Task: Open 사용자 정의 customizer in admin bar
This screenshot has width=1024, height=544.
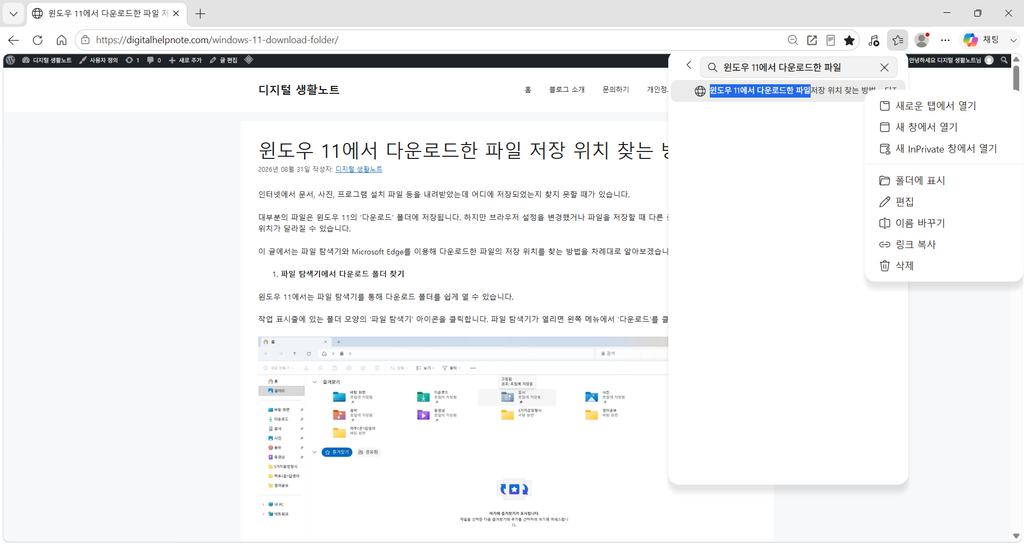Action: pos(99,60)
